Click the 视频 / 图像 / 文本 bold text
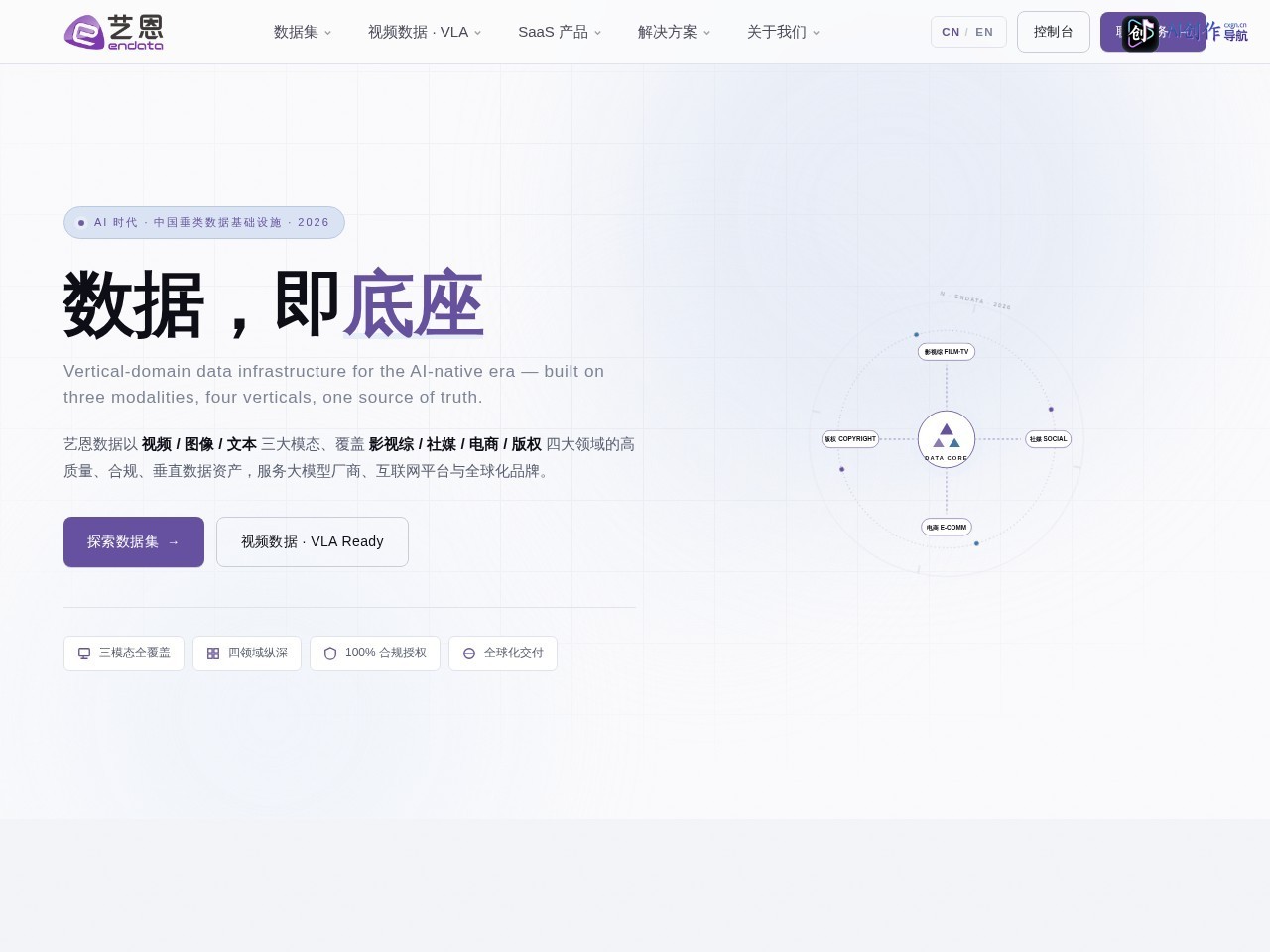This screenshot has width=1270, height=952. (x=199, y=444)
